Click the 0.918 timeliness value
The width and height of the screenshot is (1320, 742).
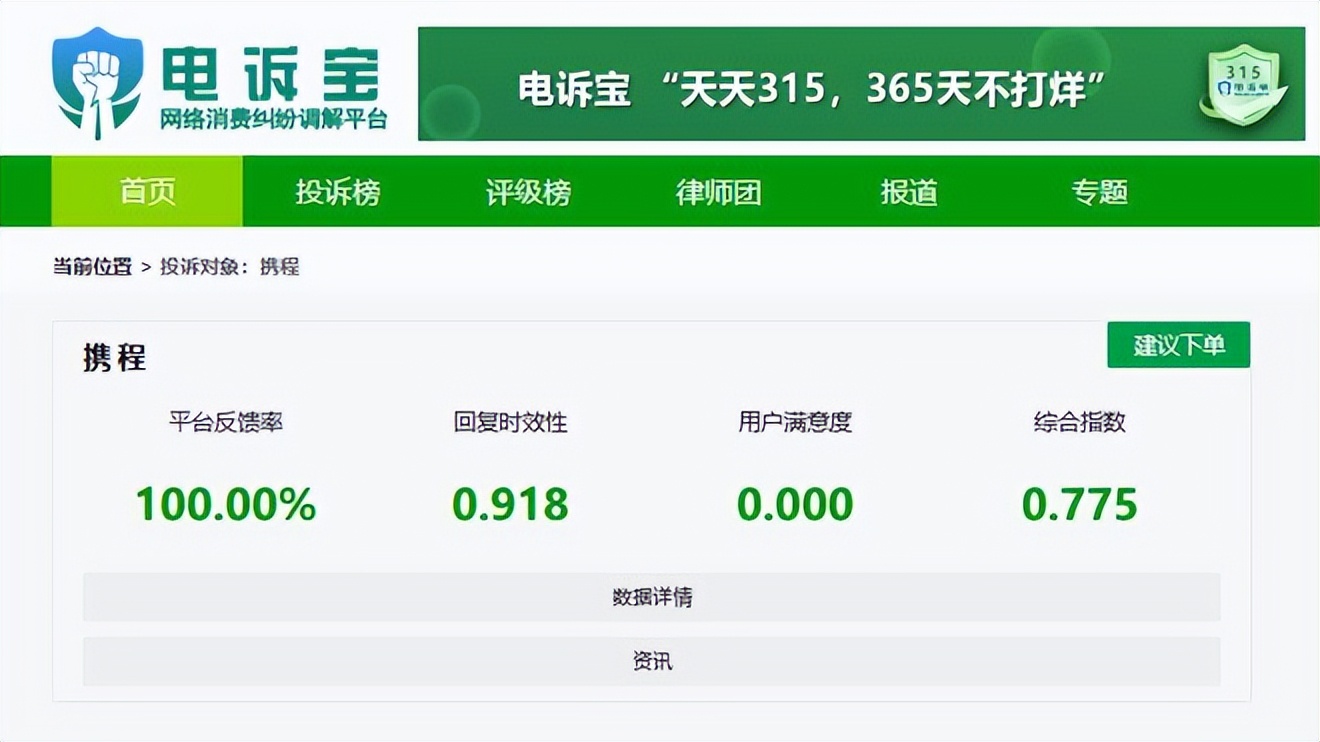click(x=511, y=504)
